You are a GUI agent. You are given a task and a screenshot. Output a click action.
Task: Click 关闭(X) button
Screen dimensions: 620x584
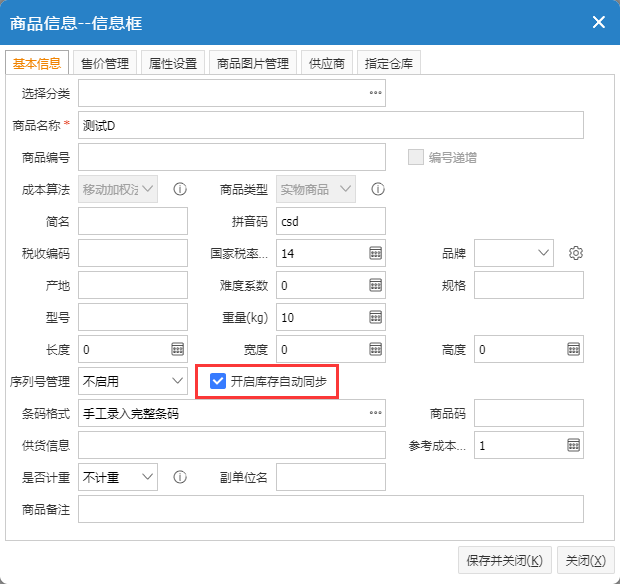[x=586, y=560]
